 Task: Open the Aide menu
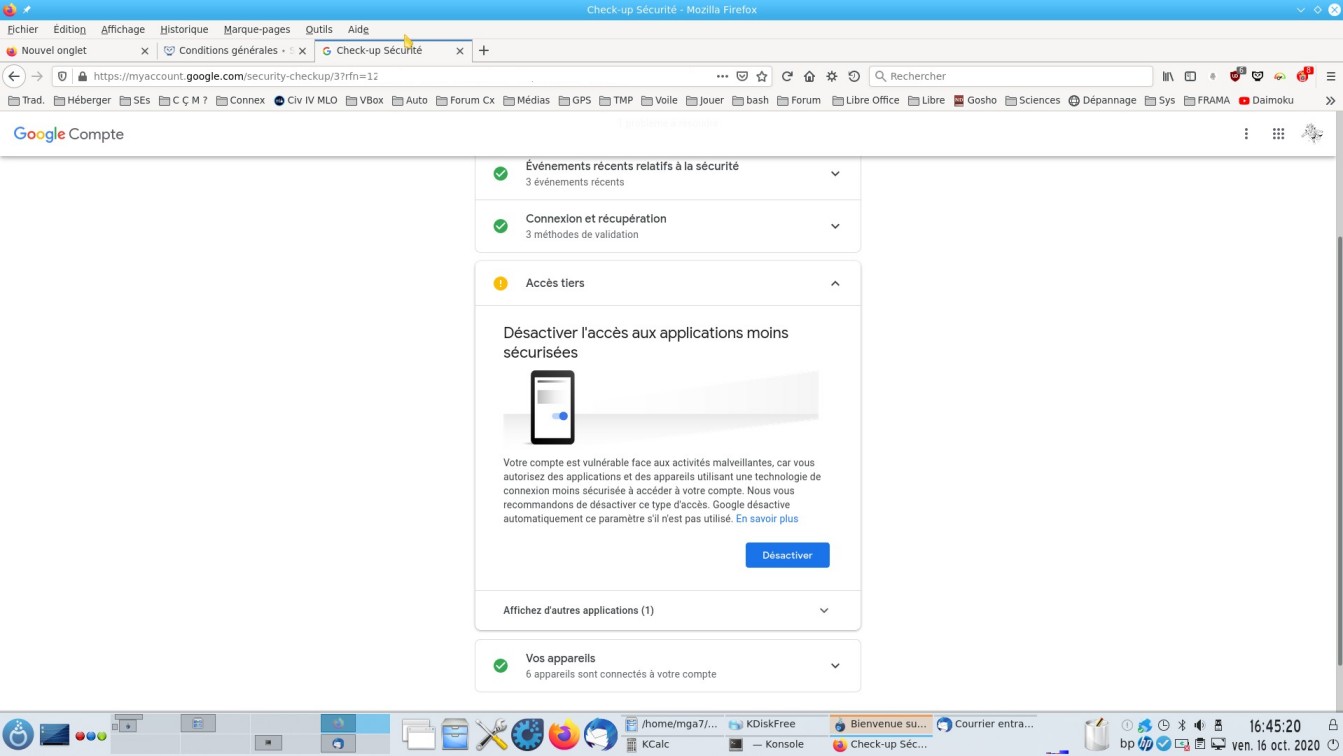(358, 29)
